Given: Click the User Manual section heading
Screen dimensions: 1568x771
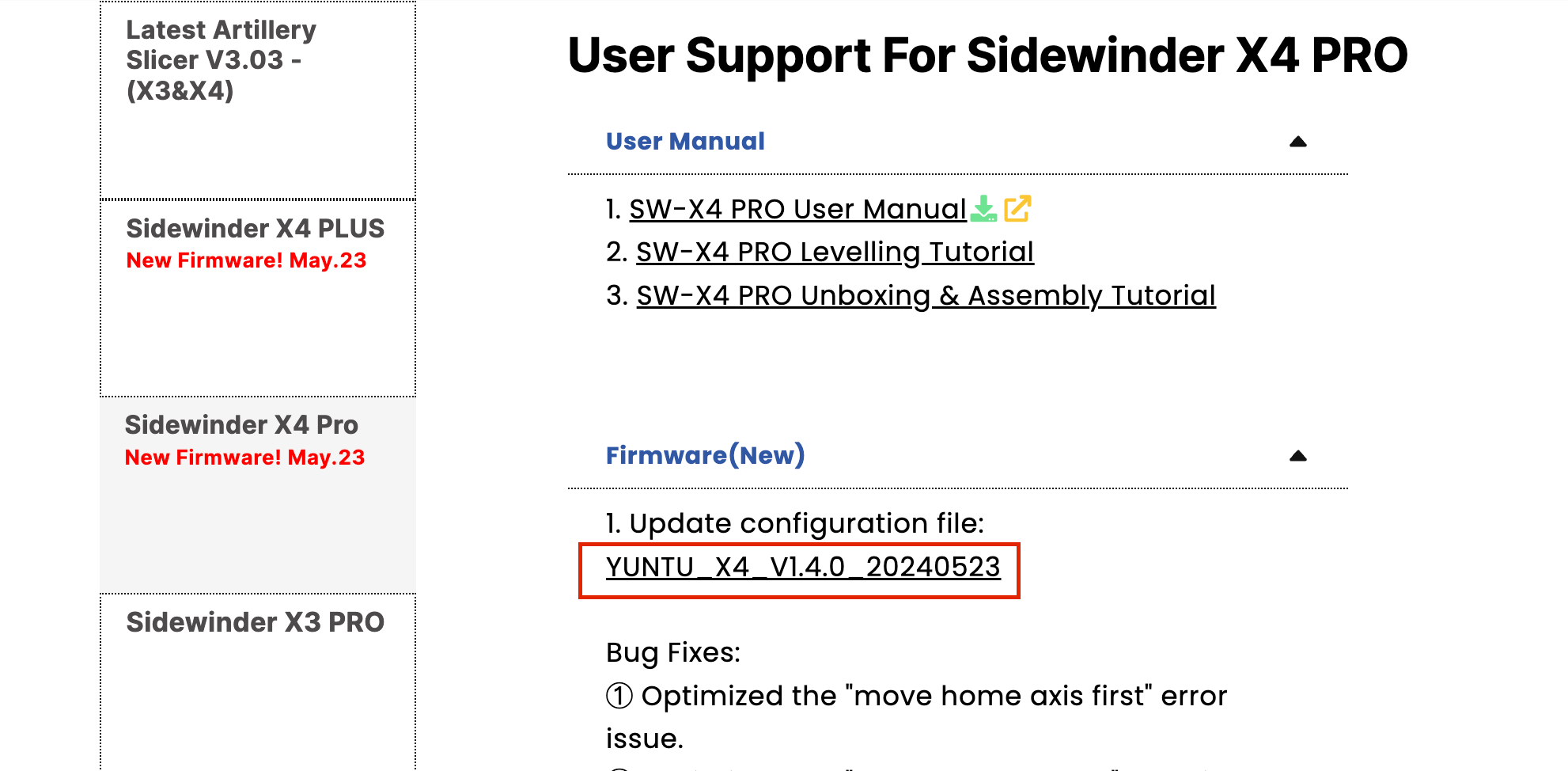Looking at the screenshot, I should (x=685, y=142).
